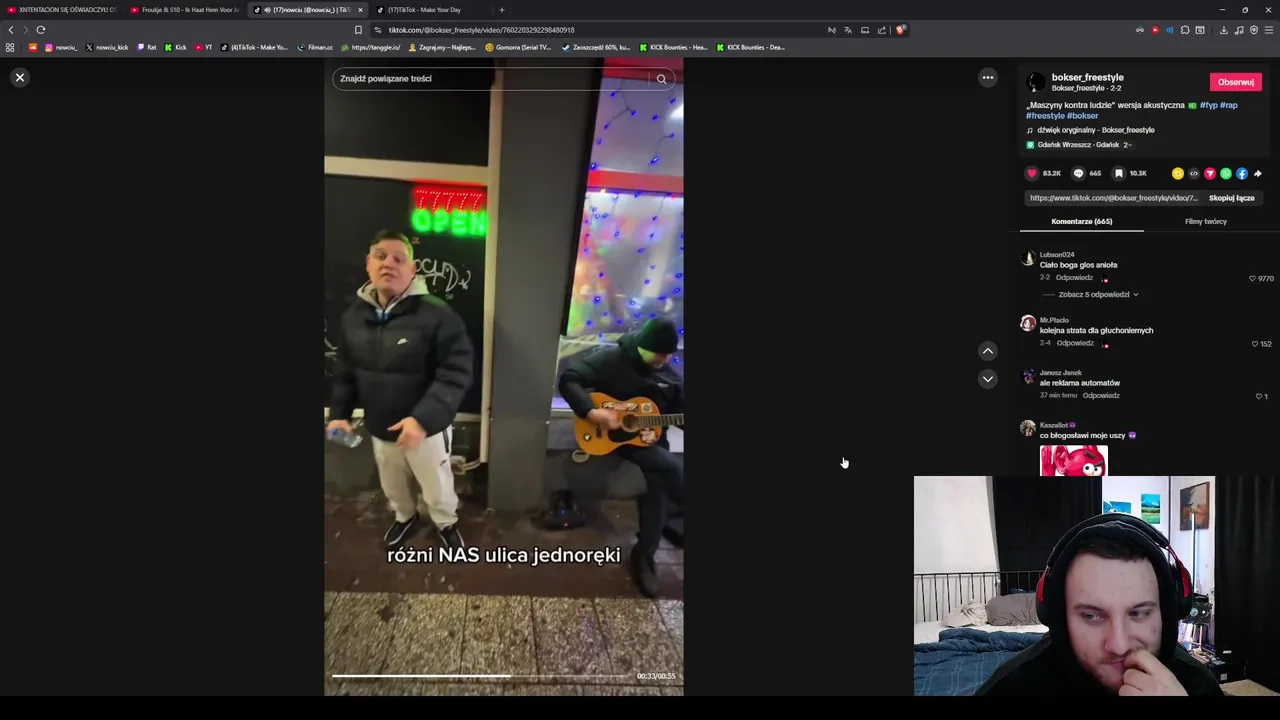Click the share page icon in the address bar
The height and width of the screenshot is (720, 1280).
(881, 30)
